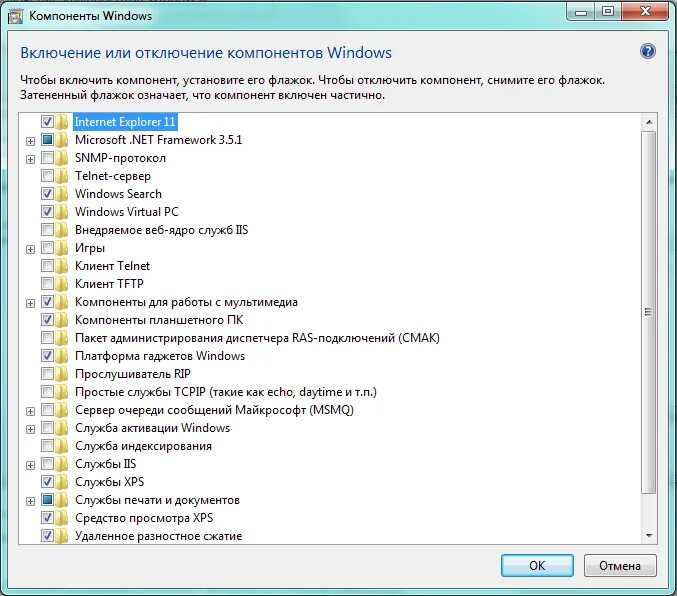Click folder icon beside Служба индексирования
The height and width of the screenshot is (596, 677).
62,446
